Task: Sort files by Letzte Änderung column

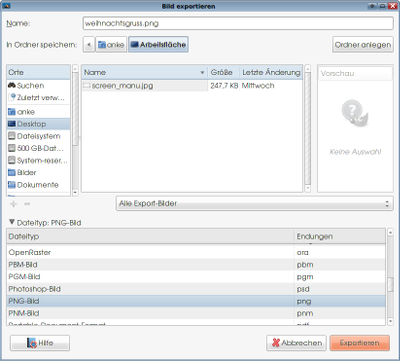Action: [271, 72]
